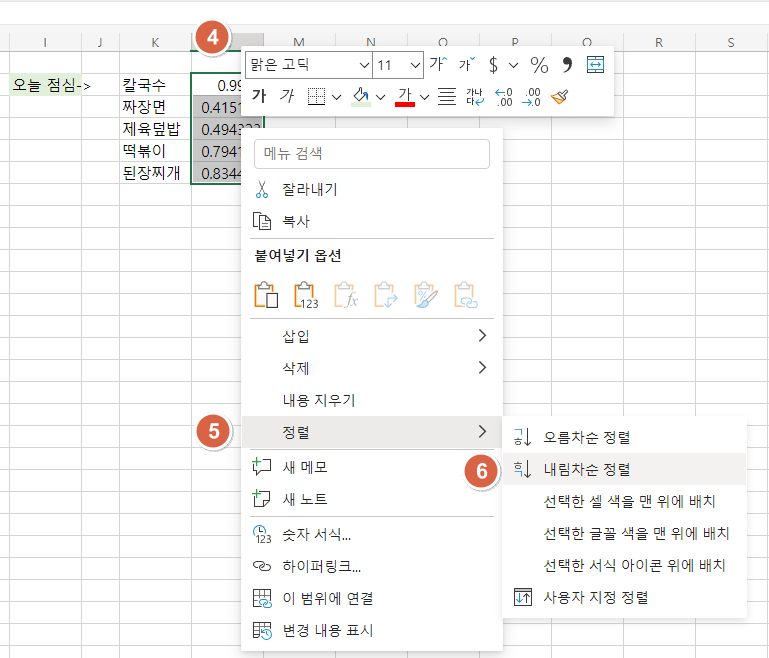Select column R header
Screen dimensions: 769x658
pos(659,43)
